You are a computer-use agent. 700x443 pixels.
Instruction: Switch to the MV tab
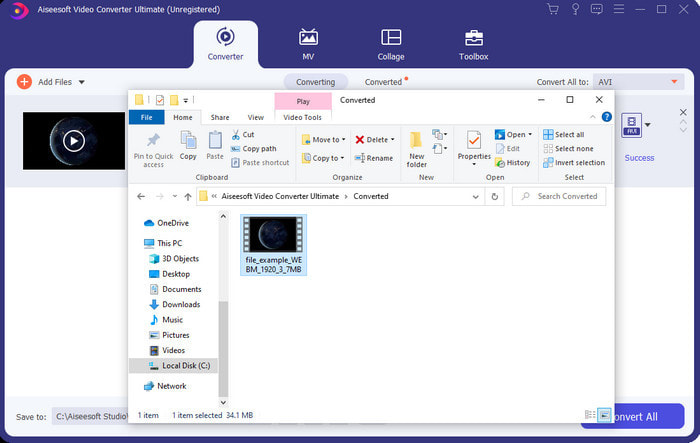point(308,44)
